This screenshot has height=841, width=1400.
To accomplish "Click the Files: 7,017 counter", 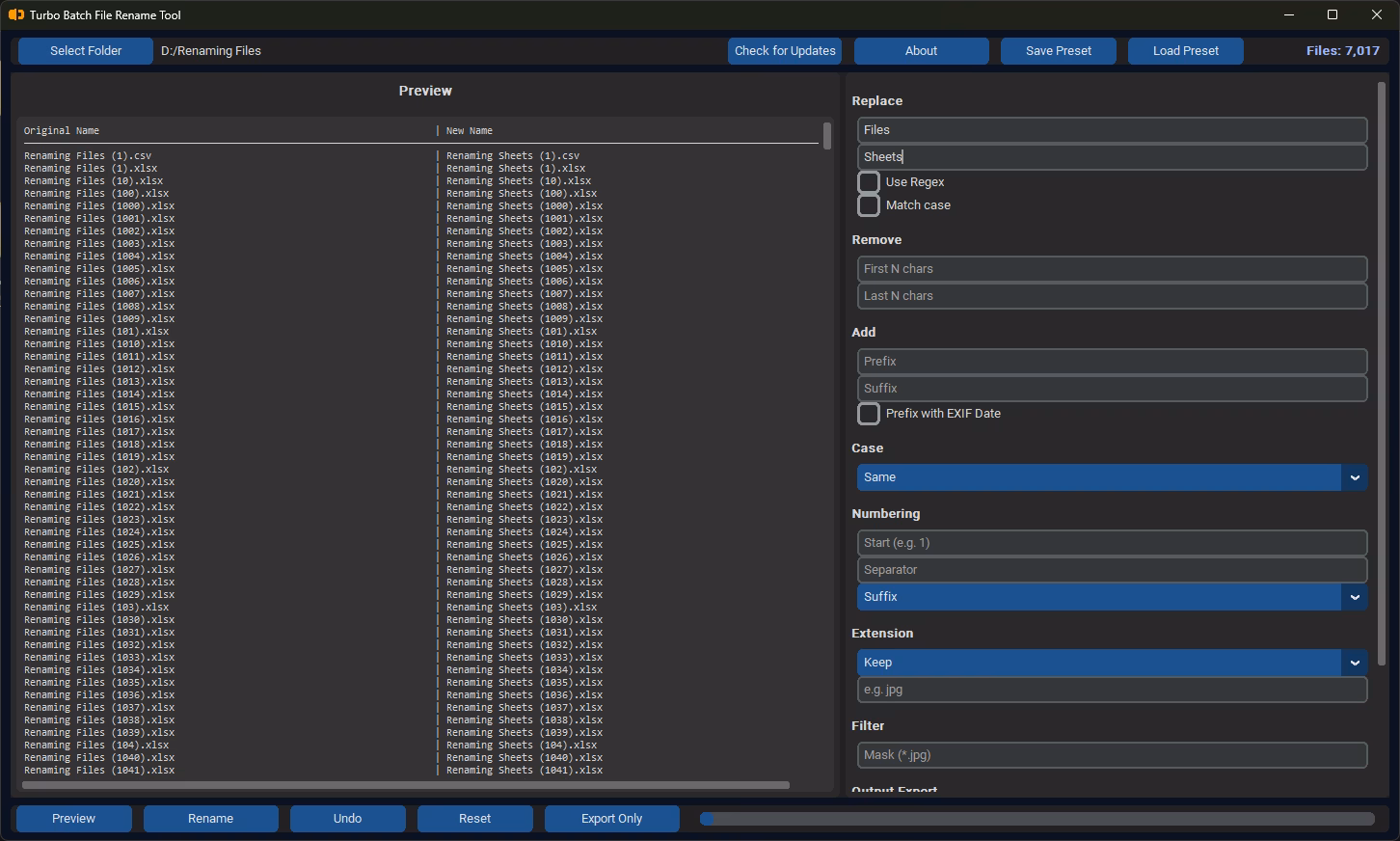I will (1342, 51).
